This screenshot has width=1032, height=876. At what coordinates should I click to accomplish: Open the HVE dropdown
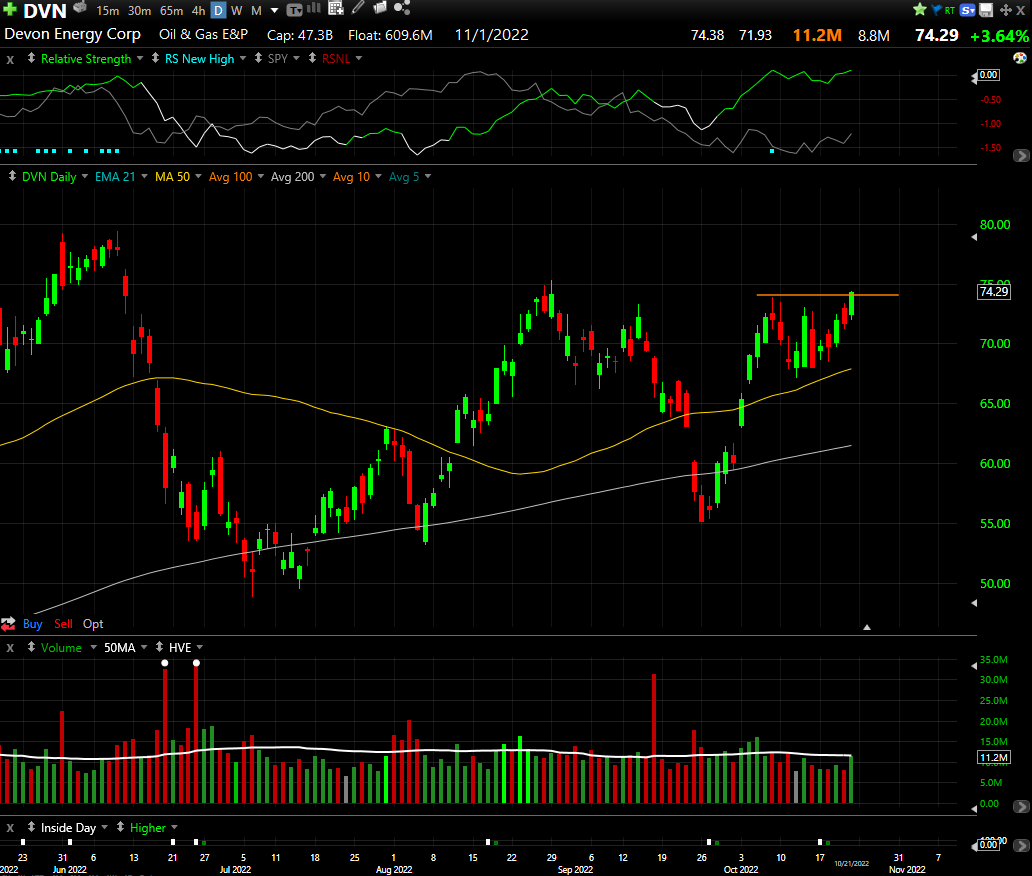click(x=199, y=648)
